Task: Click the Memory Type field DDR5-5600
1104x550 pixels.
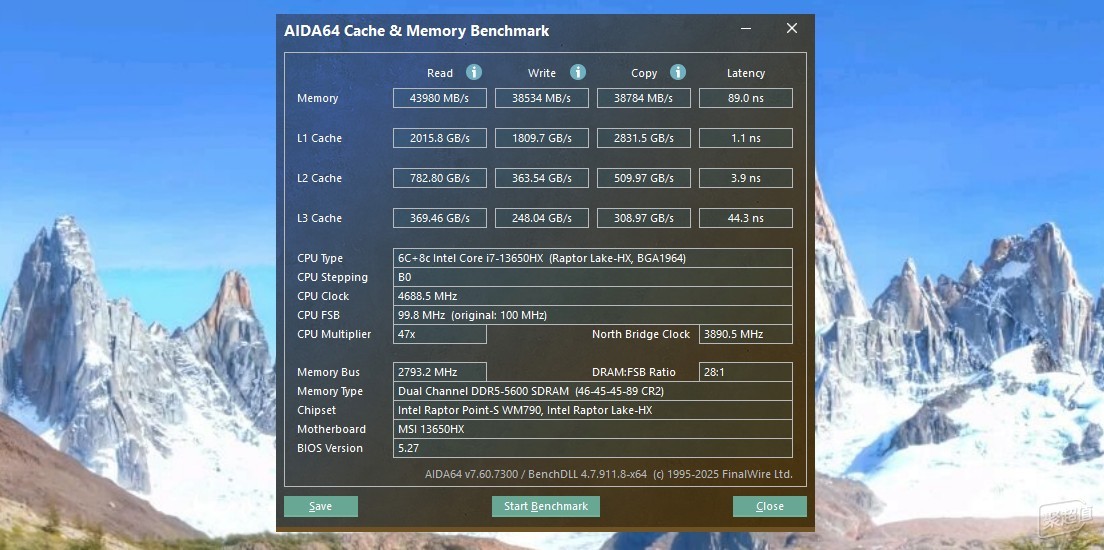Action: coord(593,391)
